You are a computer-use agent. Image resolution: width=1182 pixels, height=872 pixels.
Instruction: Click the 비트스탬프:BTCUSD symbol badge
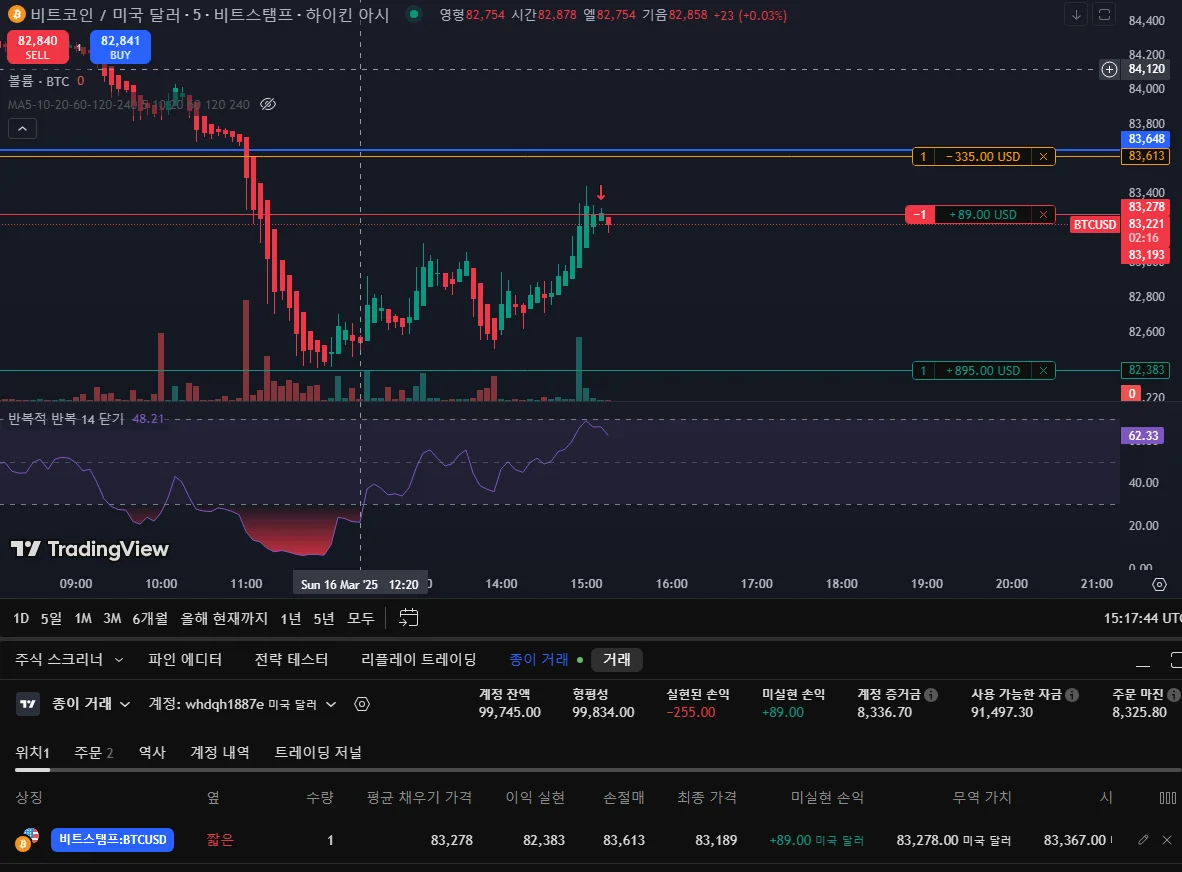coord(112,840)
